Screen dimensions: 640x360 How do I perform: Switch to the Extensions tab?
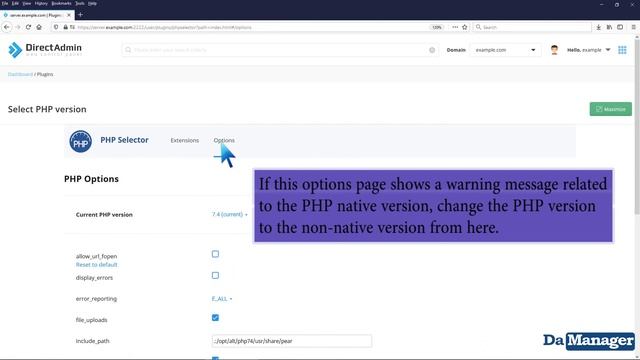pyautogui.click(x=184, y=140)
